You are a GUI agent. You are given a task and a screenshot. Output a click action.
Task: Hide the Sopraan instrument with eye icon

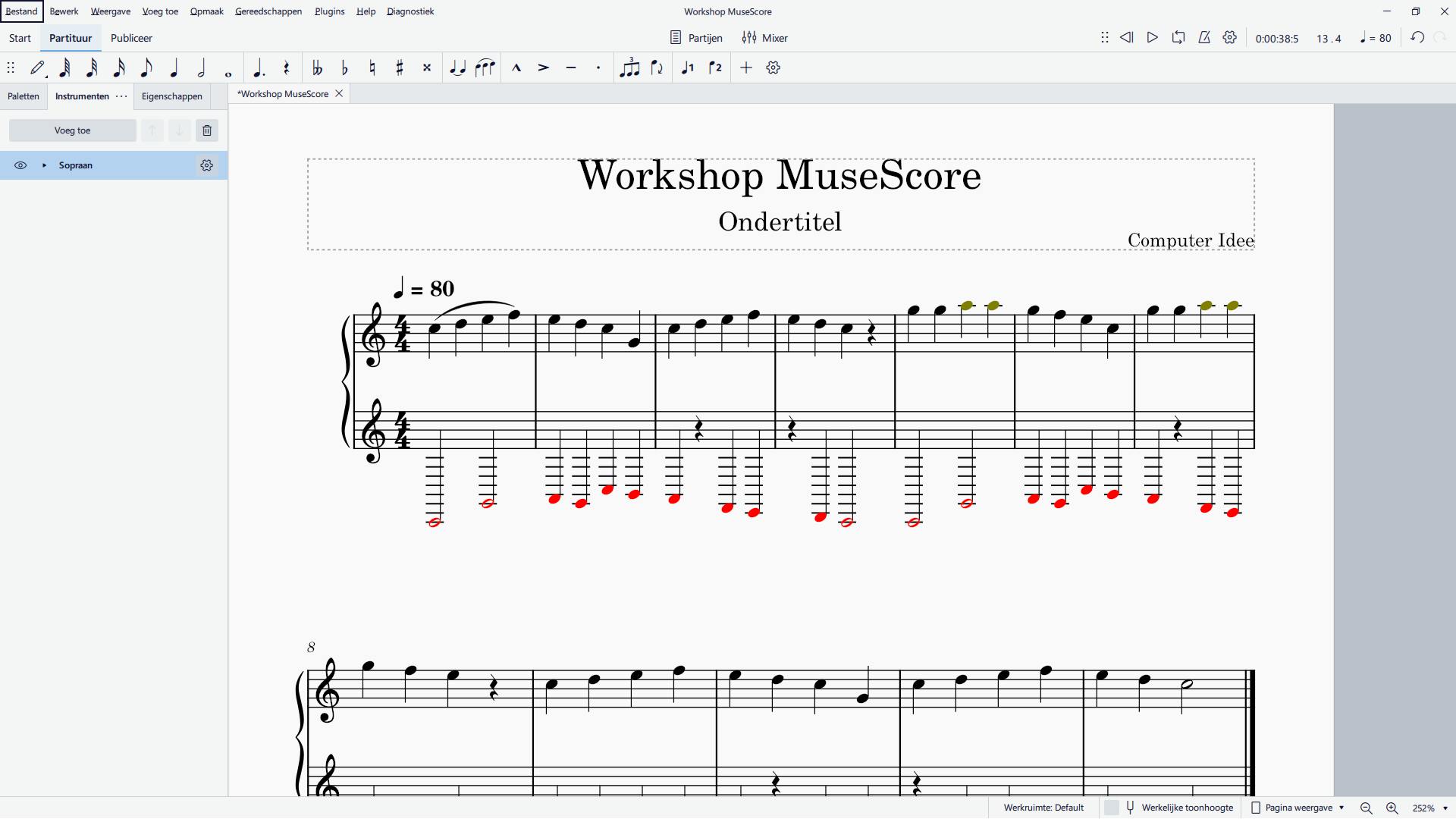pos(20,165)
